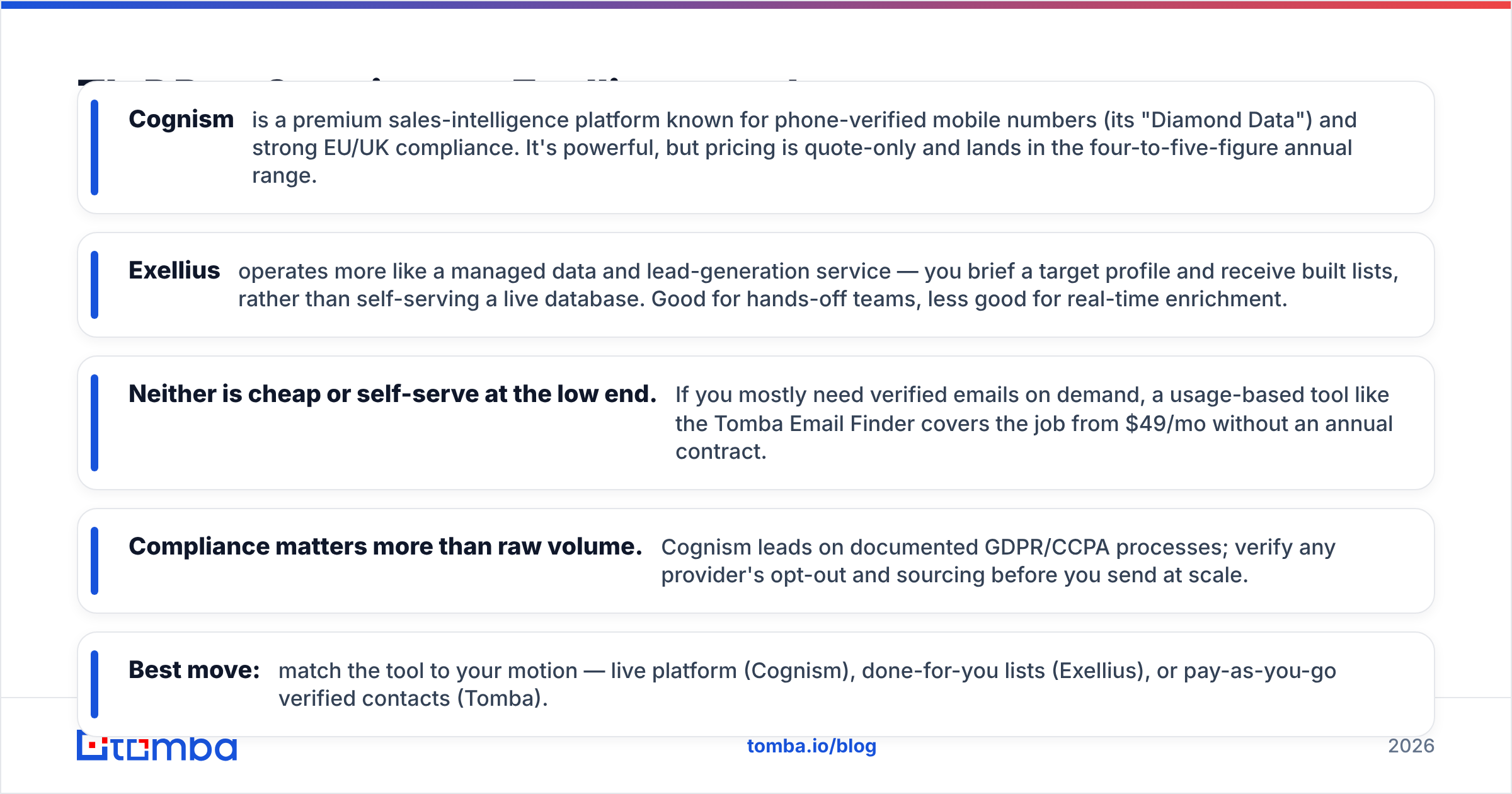Click the blue accent bar on Cognism card
The width and height of the screenshot is (1512, 794).
[94, 147]
